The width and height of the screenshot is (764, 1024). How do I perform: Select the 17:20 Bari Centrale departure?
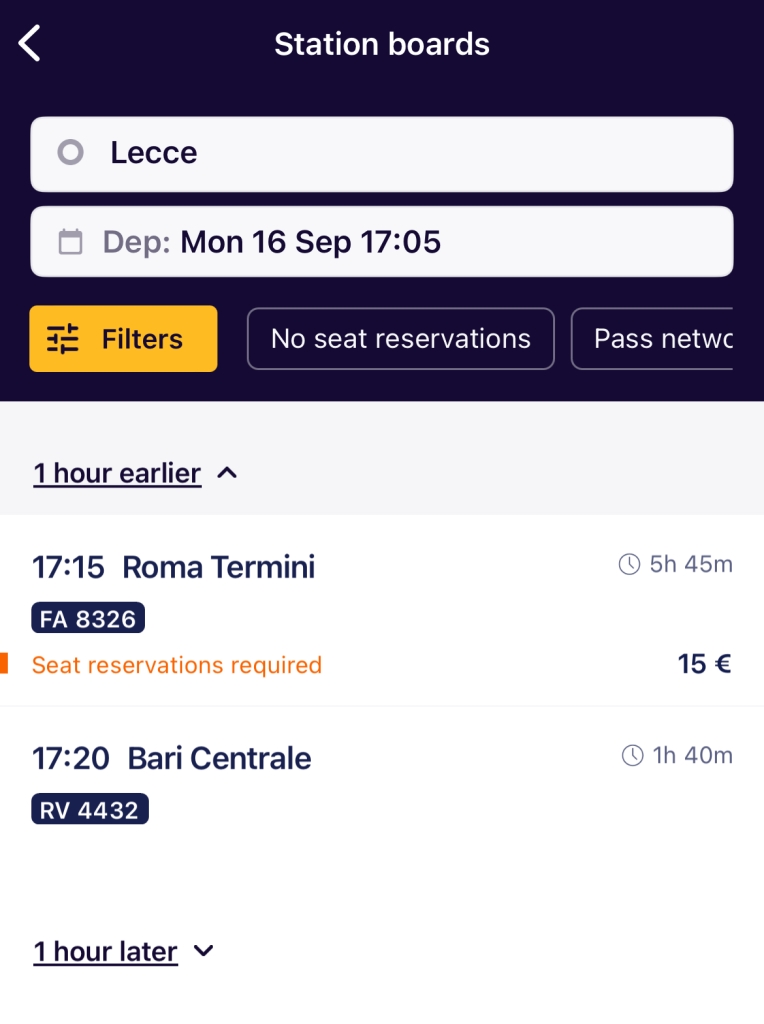(x=382, y=787)
